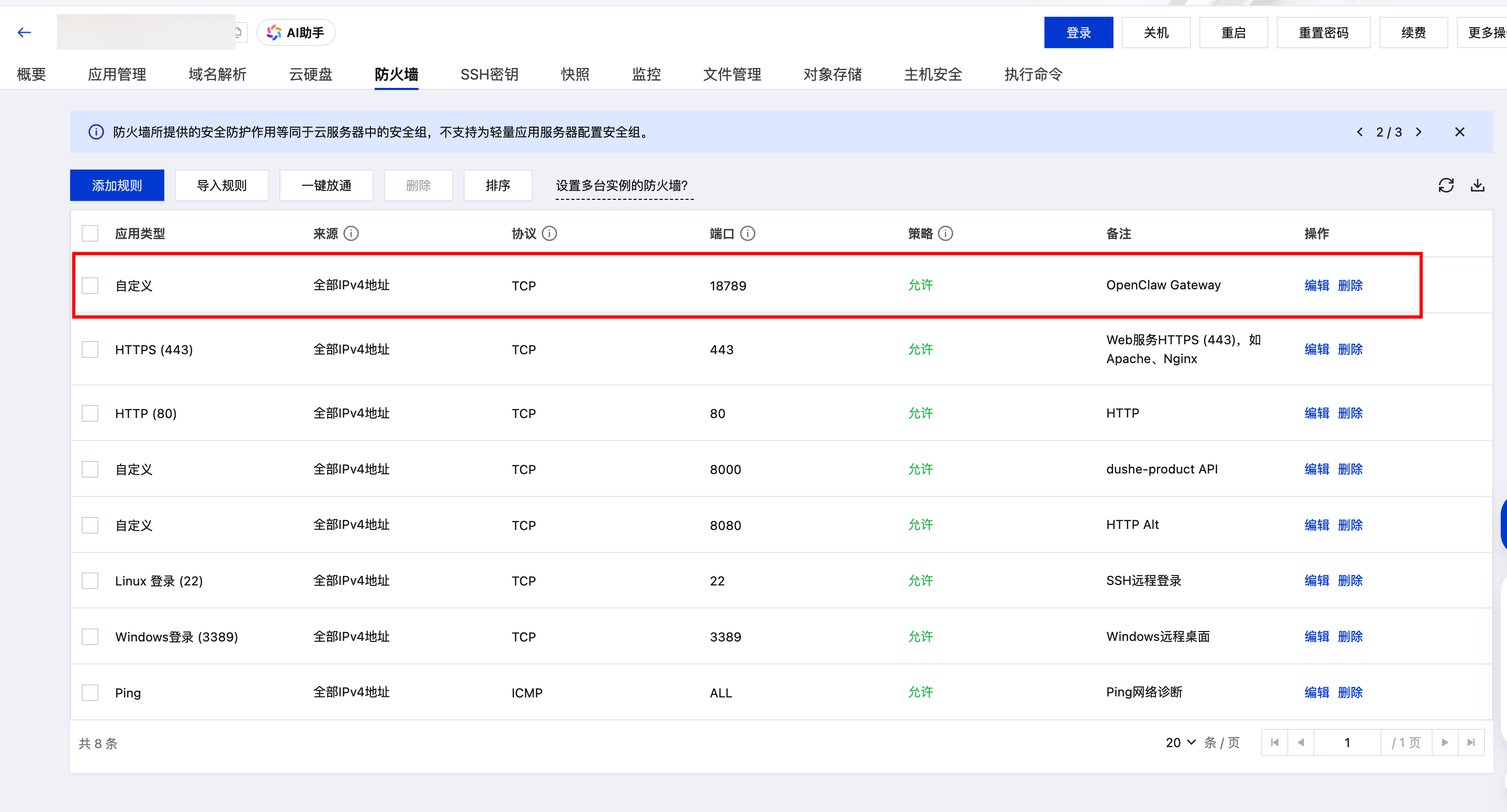The image size is (1507, 812).
Task: Check the HTTPS (443) rule checkbox
Action: (x=90, y=350)
